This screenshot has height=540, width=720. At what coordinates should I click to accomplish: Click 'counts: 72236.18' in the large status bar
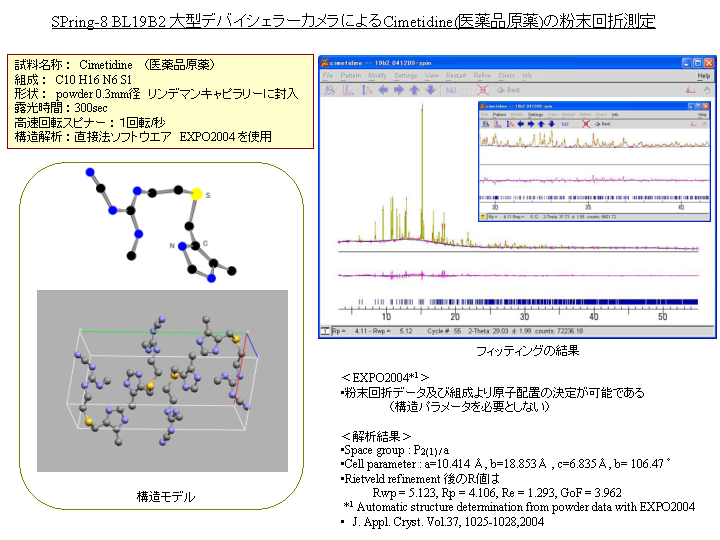point(559,331)
